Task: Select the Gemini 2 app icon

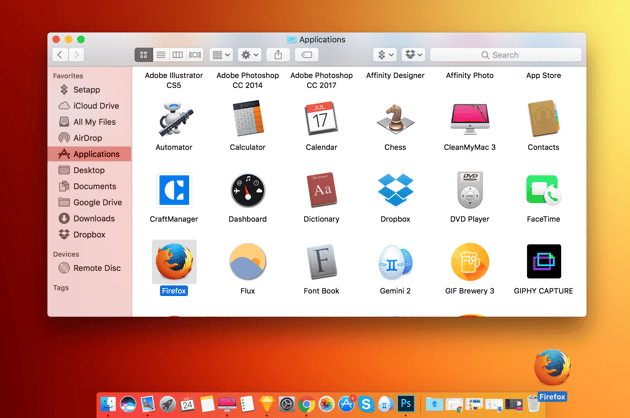Action: [395, 262]
